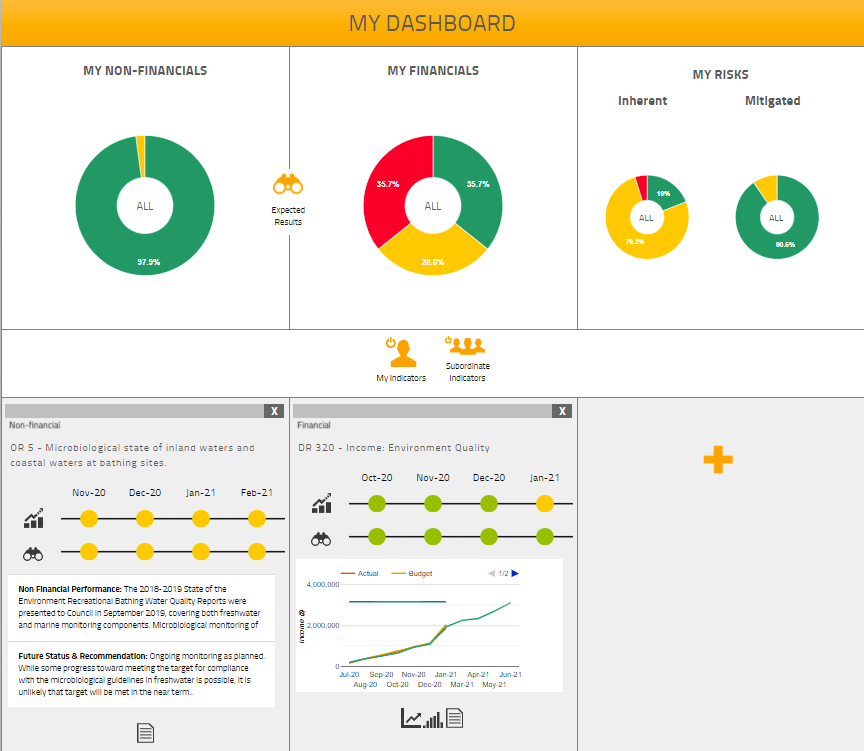Toggle Budget series in chart legend
The image size is (864, 751).
(x=412, y=574)
